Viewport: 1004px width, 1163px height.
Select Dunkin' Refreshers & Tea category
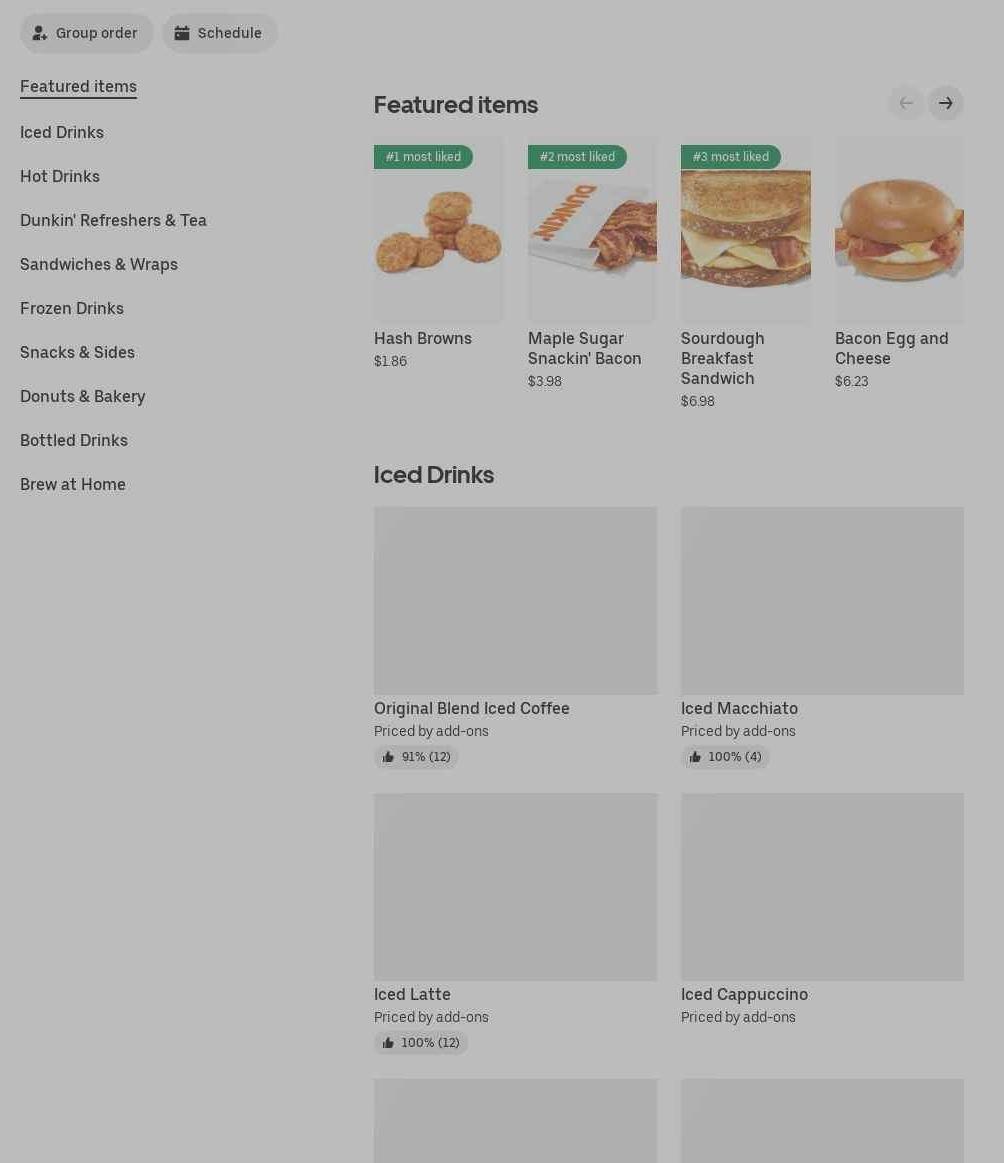point(113,220)
